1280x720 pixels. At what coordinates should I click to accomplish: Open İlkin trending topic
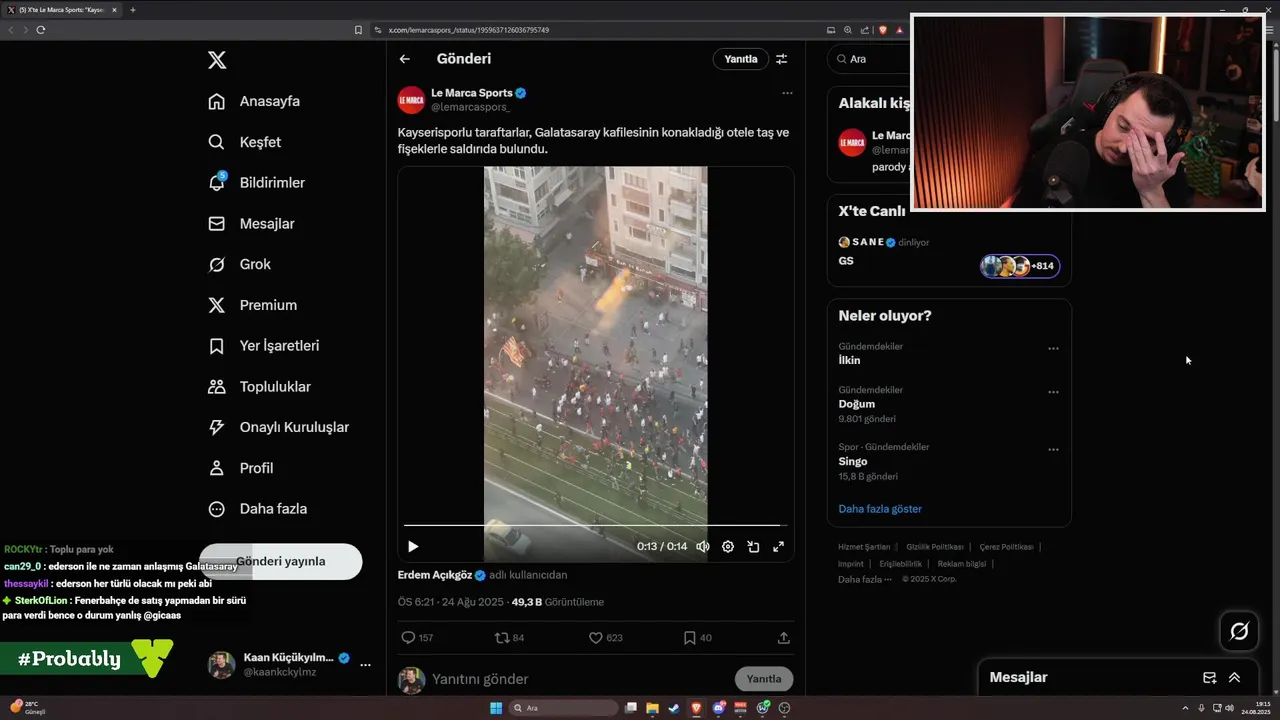pyautogui.click(x=849, y=360)
